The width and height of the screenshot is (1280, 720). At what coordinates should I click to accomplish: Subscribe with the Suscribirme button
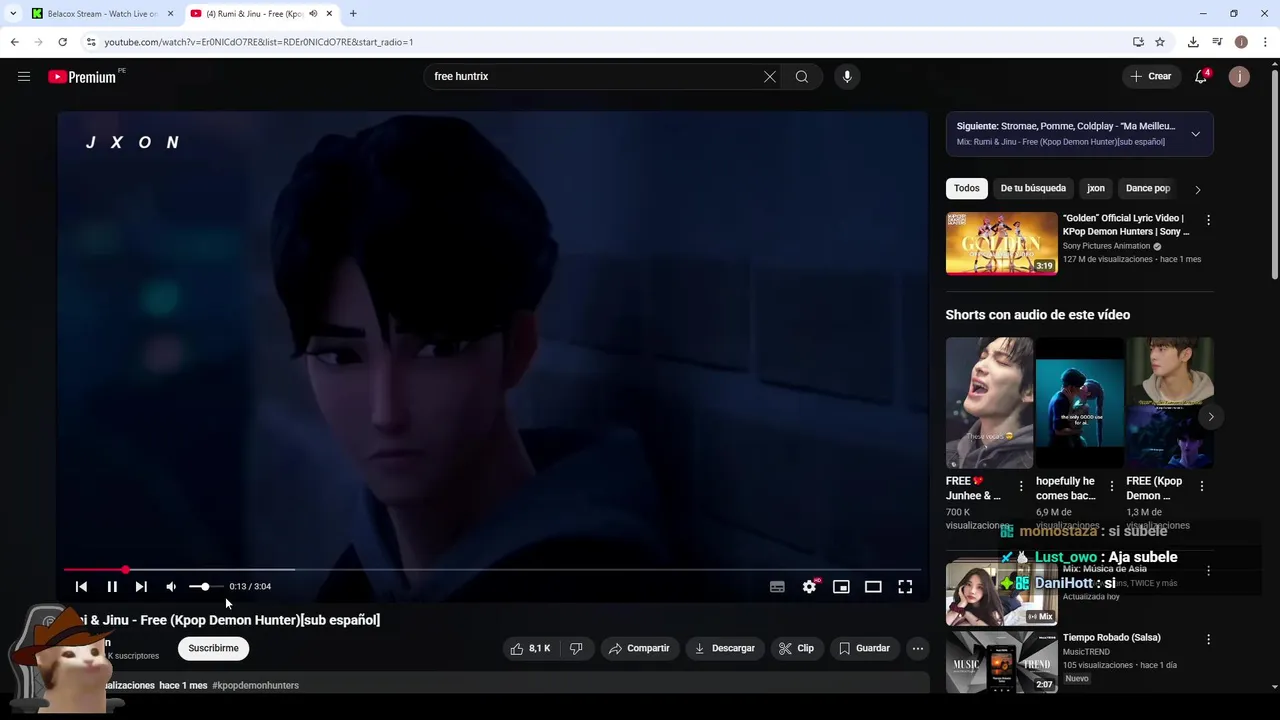(214, 648)
